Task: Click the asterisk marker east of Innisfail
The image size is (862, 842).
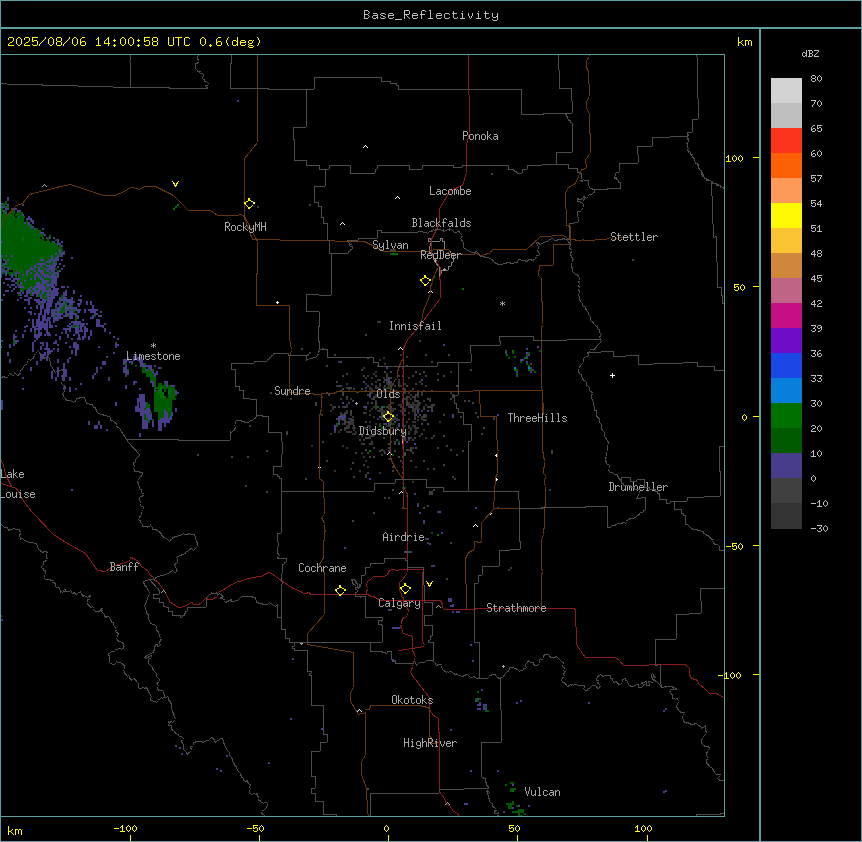Action: click(x=502, y=303)
